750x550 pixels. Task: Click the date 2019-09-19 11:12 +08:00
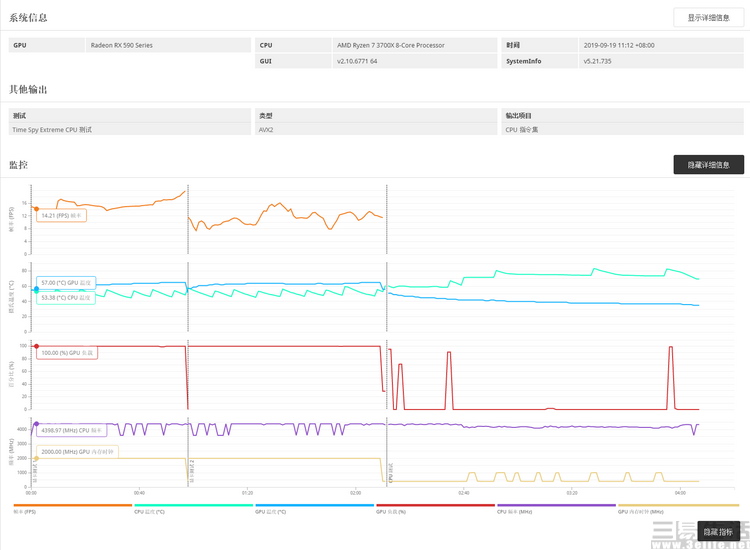click(x=619, y=45)
